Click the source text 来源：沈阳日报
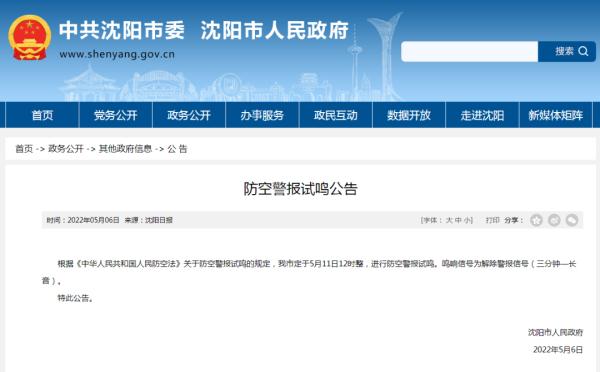 coord(148,220)
